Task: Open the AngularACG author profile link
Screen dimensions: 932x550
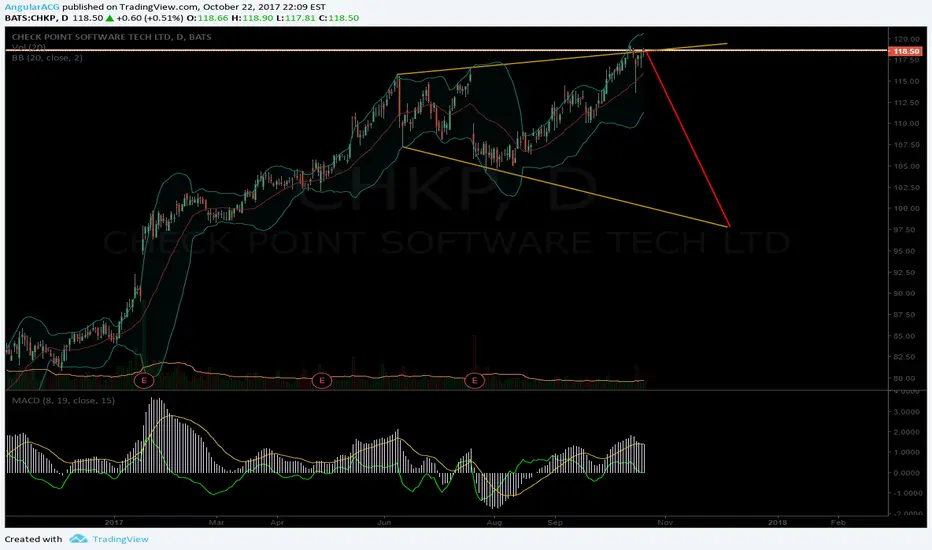Action: coord(32,7)
